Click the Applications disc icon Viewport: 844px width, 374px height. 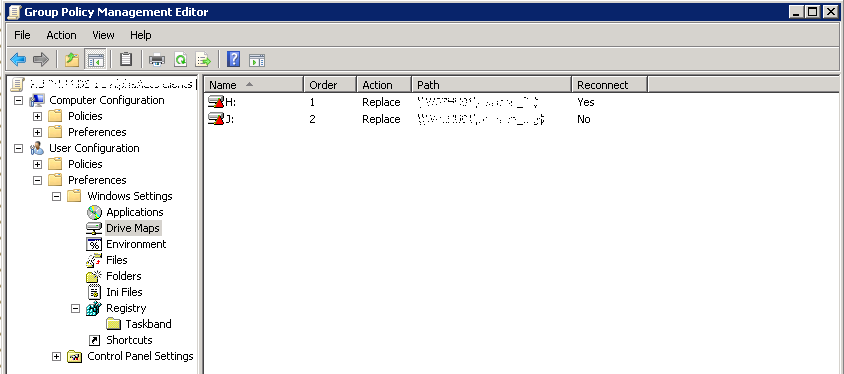click(x=94, y=212)
